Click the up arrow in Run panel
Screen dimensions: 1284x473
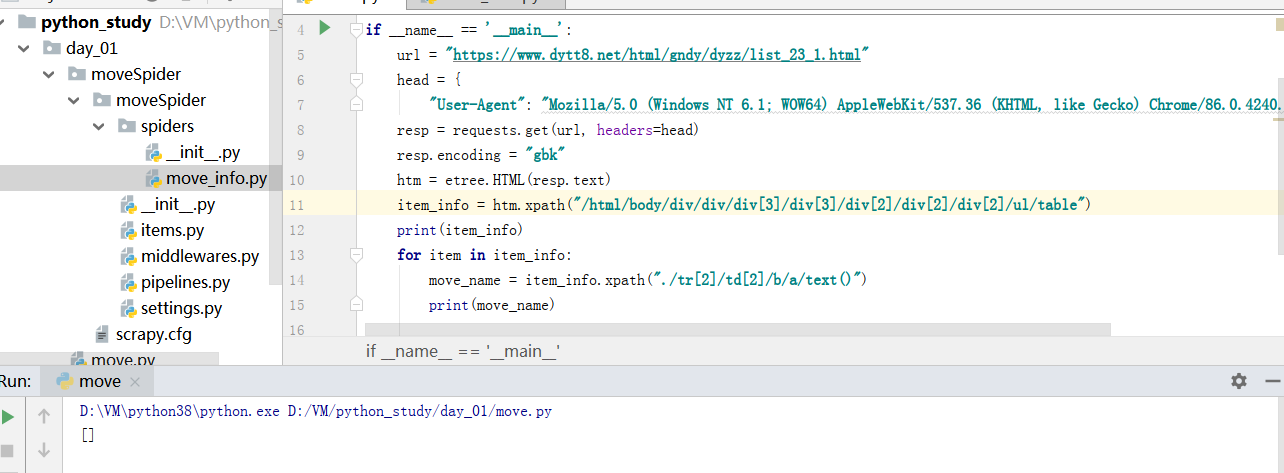coord(44,416)
